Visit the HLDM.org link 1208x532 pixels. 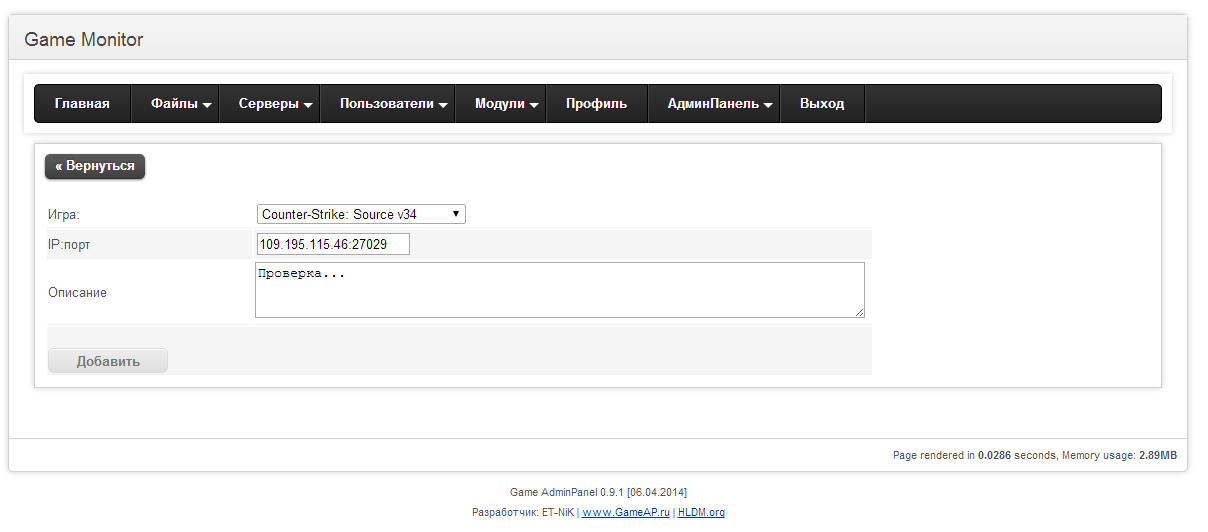pyautogui.click(x=701, y=512)
